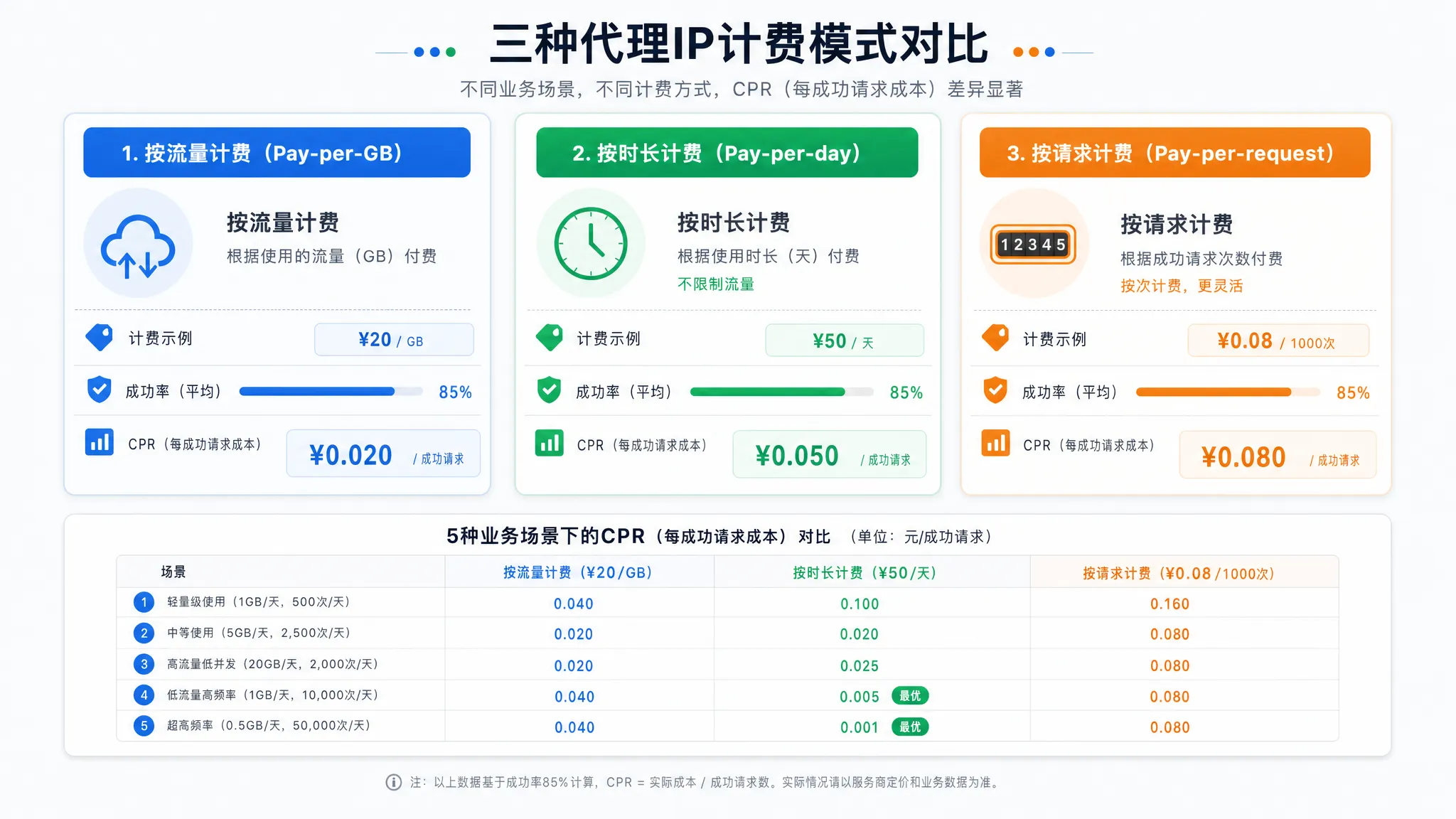Click the 按流量计费（¥20/GB）column header

tap(579, 572)
